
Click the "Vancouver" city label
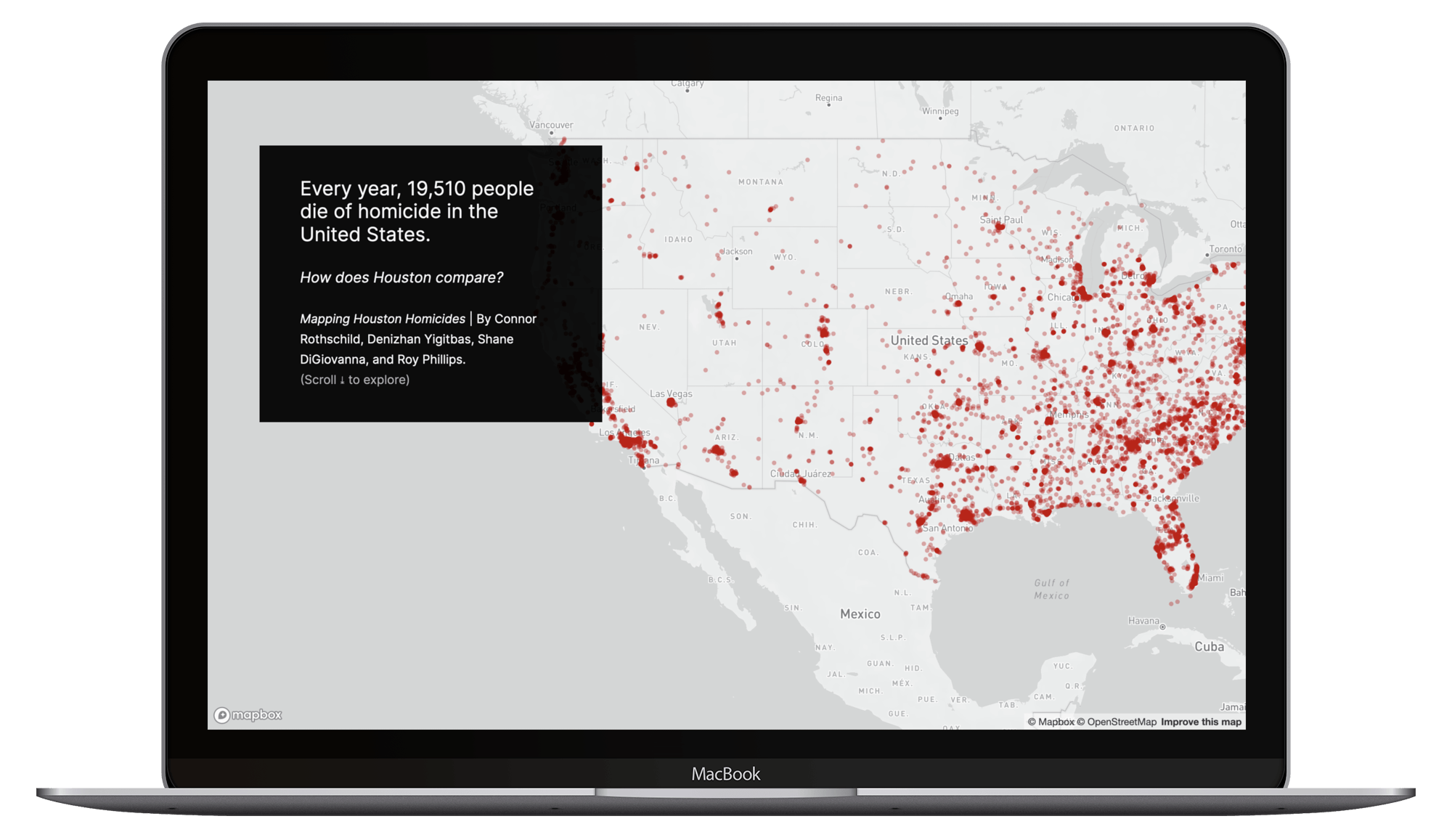[551, 125]
